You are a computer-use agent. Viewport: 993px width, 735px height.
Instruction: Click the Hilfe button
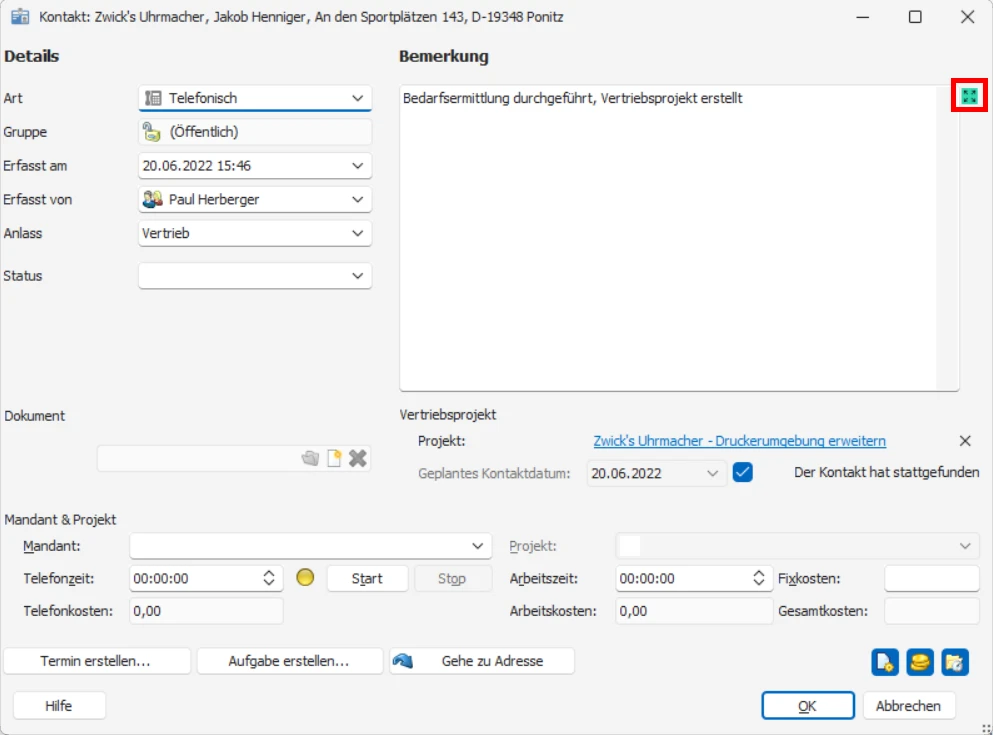click(59, 706)
